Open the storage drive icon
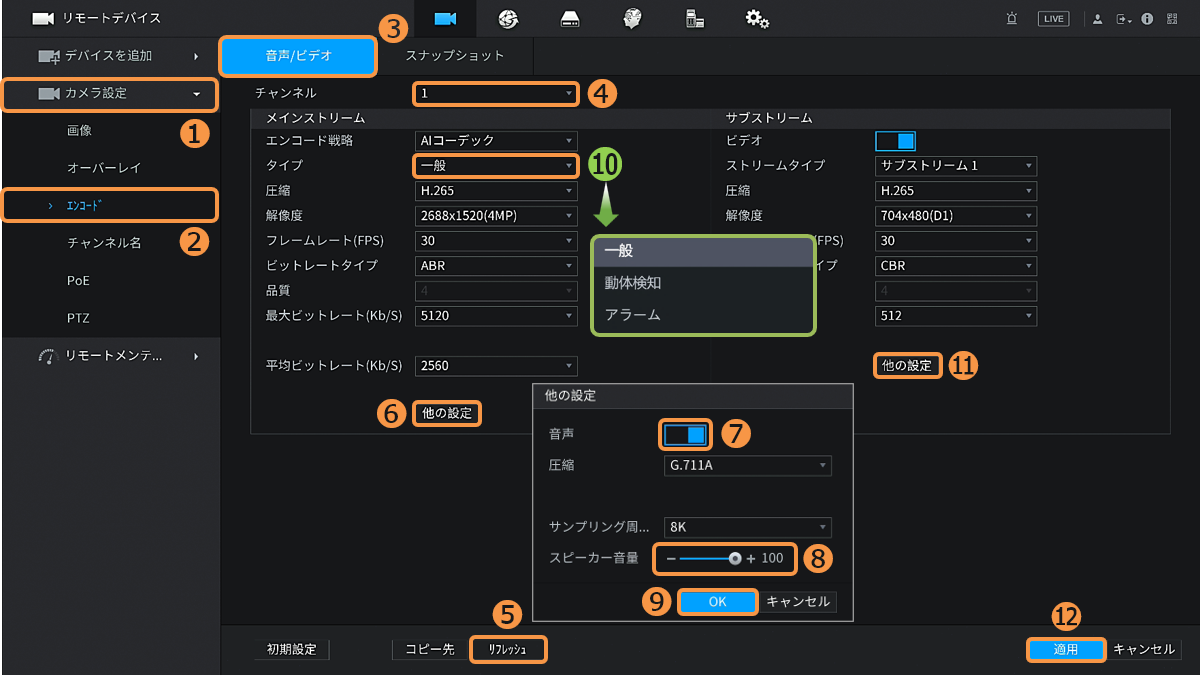This screenshot has height=675, width=1200. (x=569, y=19)
